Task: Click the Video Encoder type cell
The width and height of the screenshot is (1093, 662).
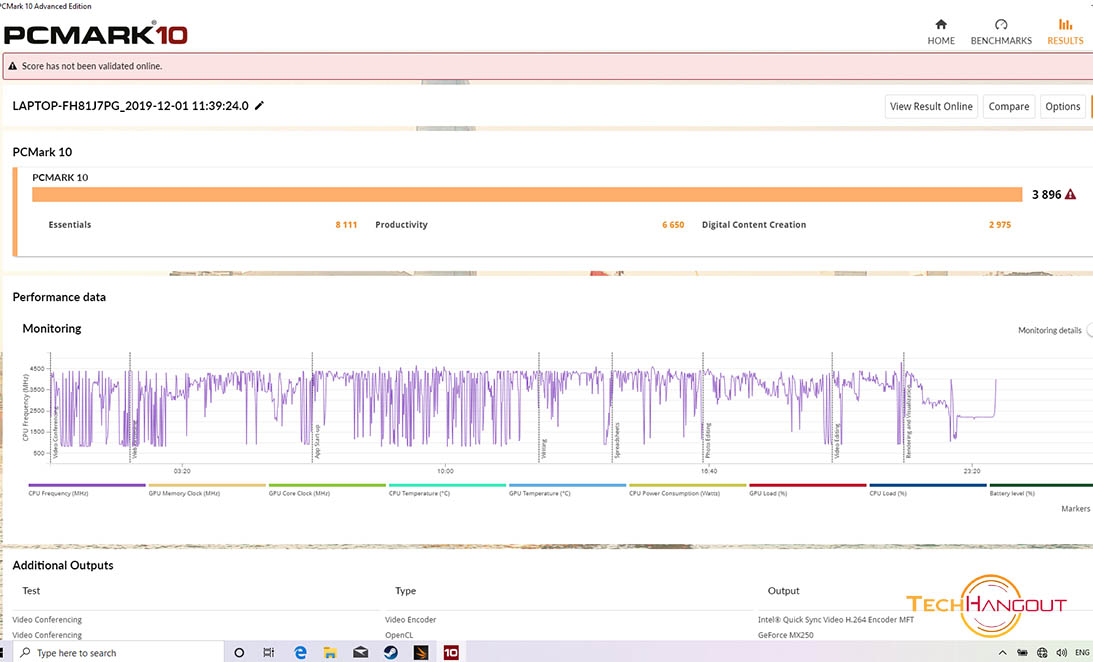Action: click(411, 619)
